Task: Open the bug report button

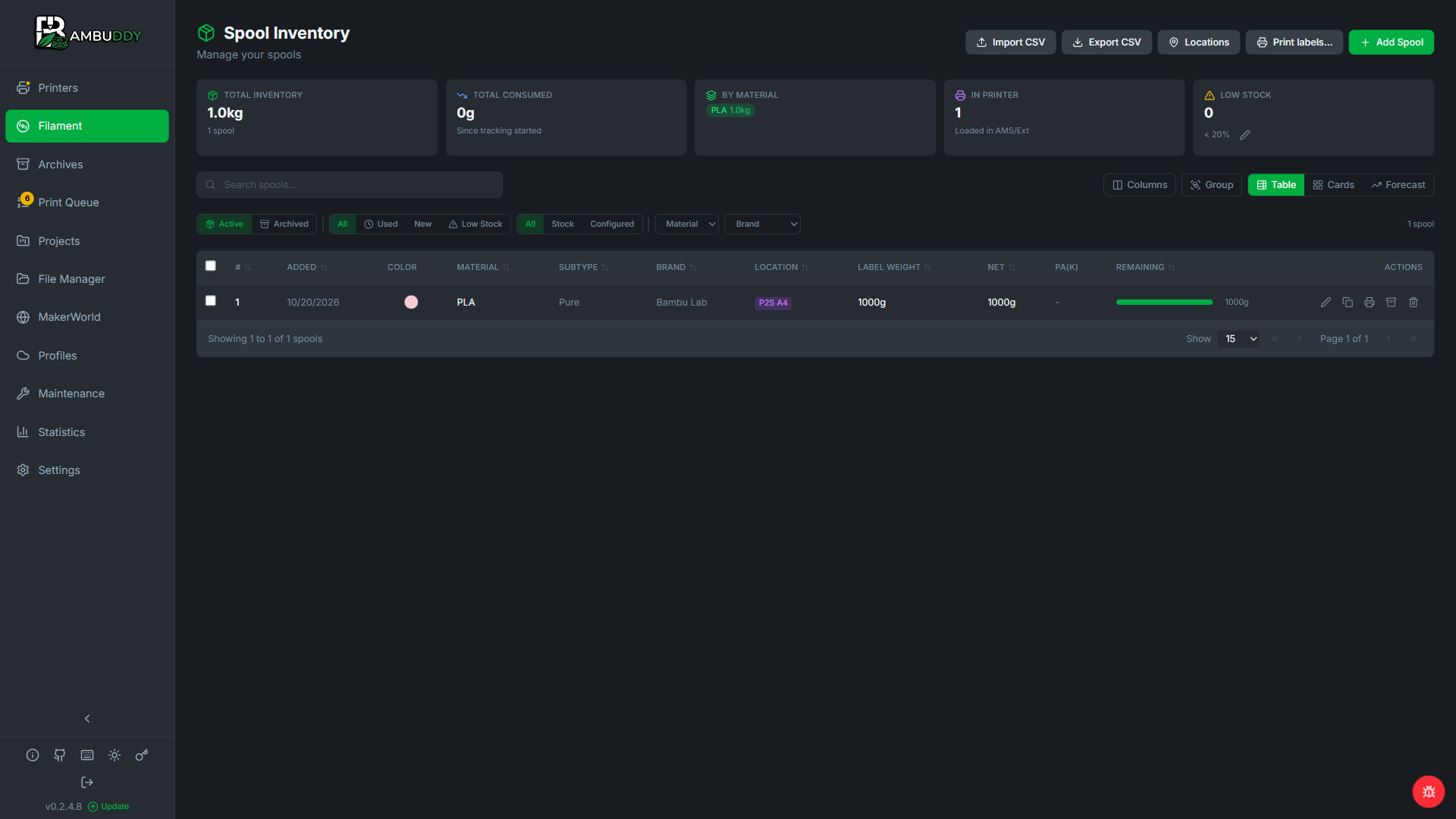Action: click(1429, 792)
